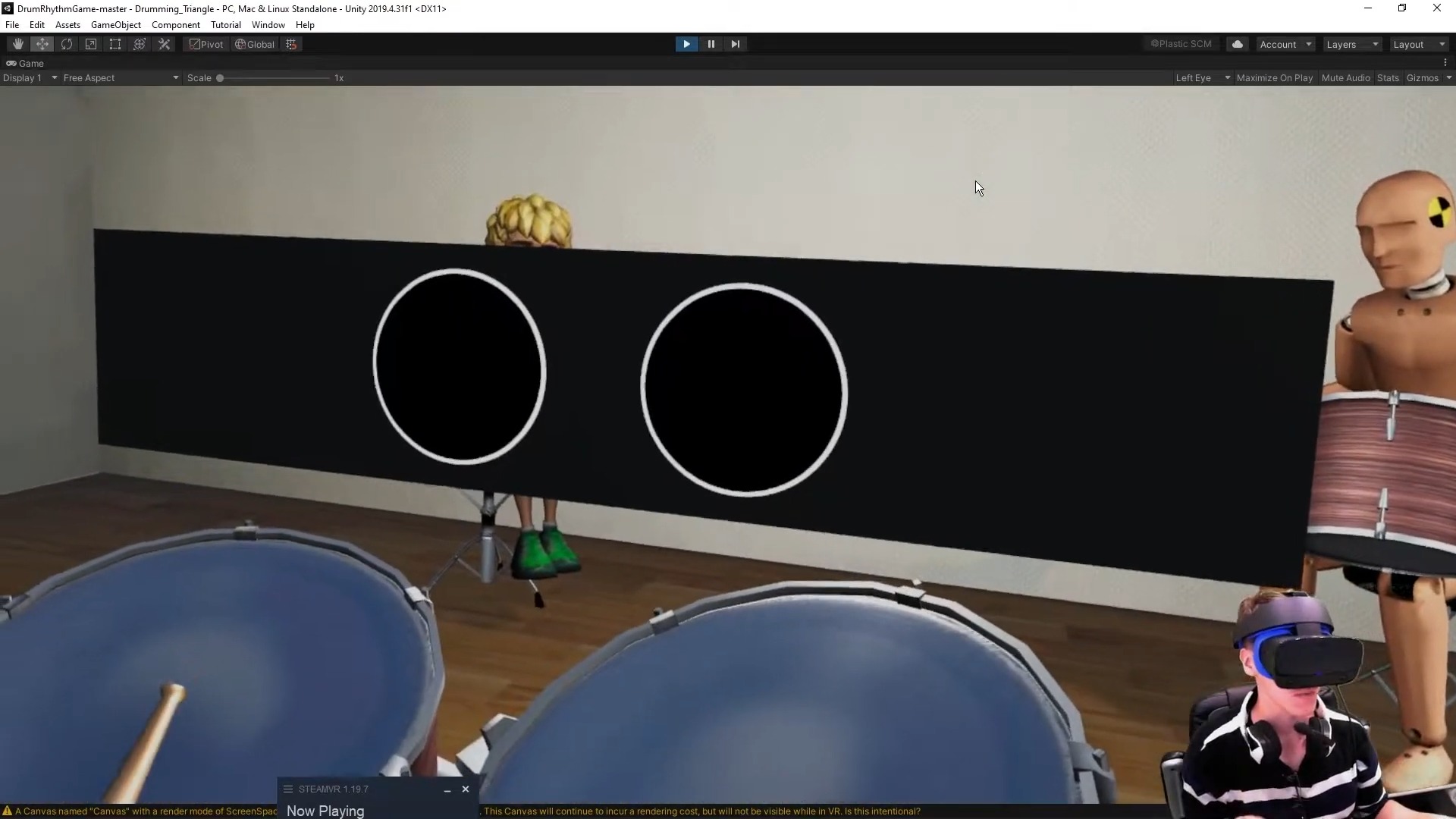The width and height of the screenshot is (1456, 819).
Task: Select the Rect Transform tool
Action: [x=115, y=44]
